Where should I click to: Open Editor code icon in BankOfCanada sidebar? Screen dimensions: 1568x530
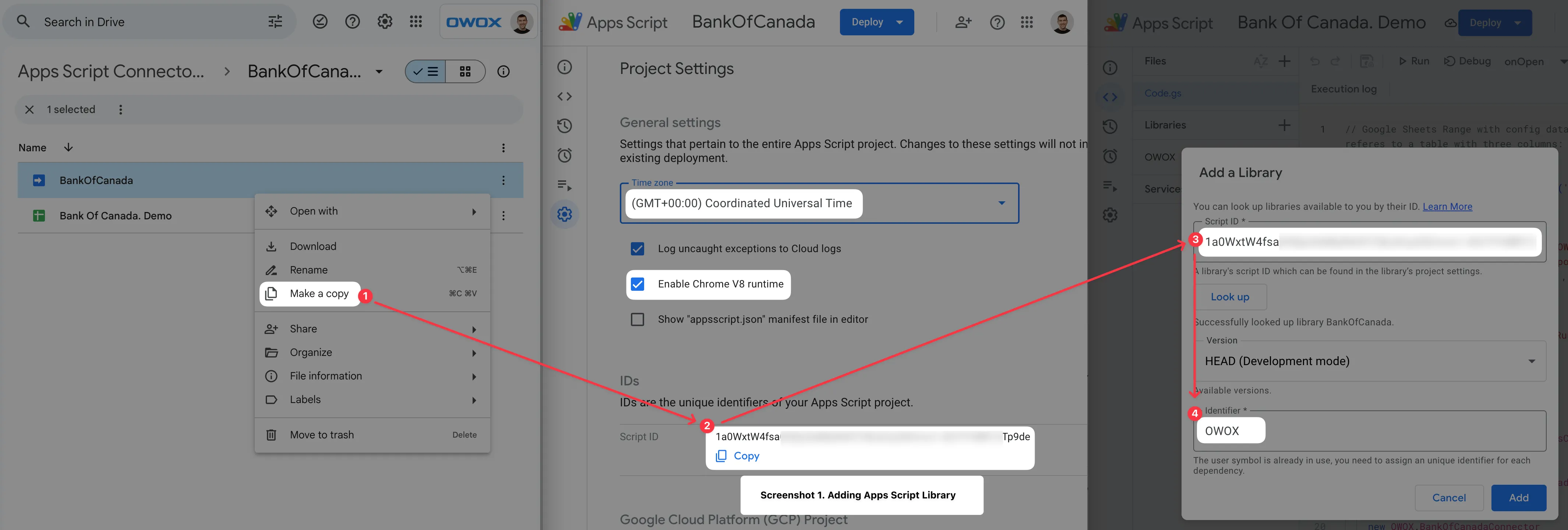564,96
